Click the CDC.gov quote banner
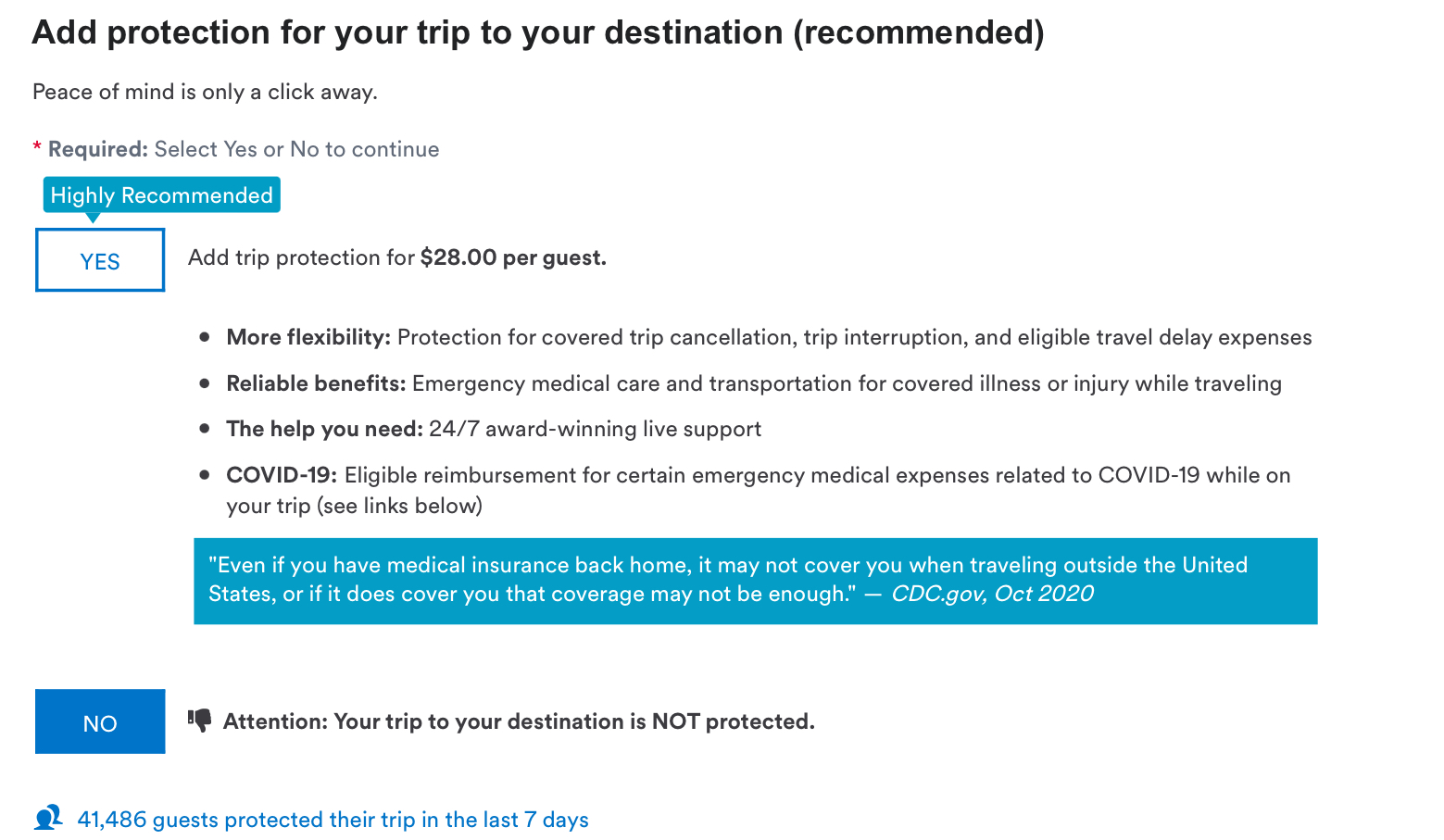This screenshot has height=840, width=1444. [x=755, y=581]
